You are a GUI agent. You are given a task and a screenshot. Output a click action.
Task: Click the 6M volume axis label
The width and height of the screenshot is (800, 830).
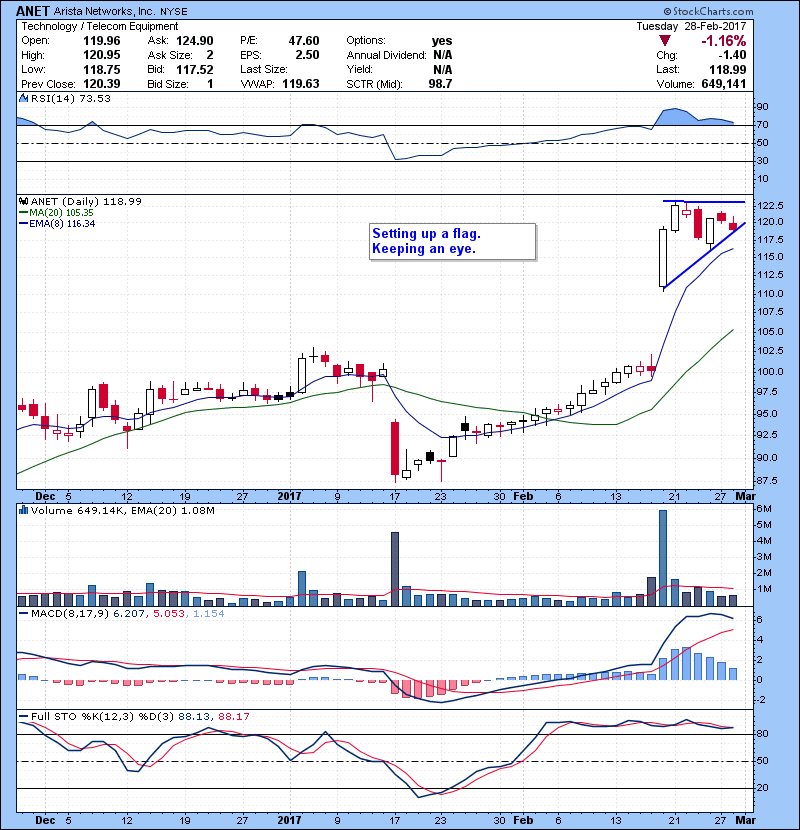click(x=765, y=509)
